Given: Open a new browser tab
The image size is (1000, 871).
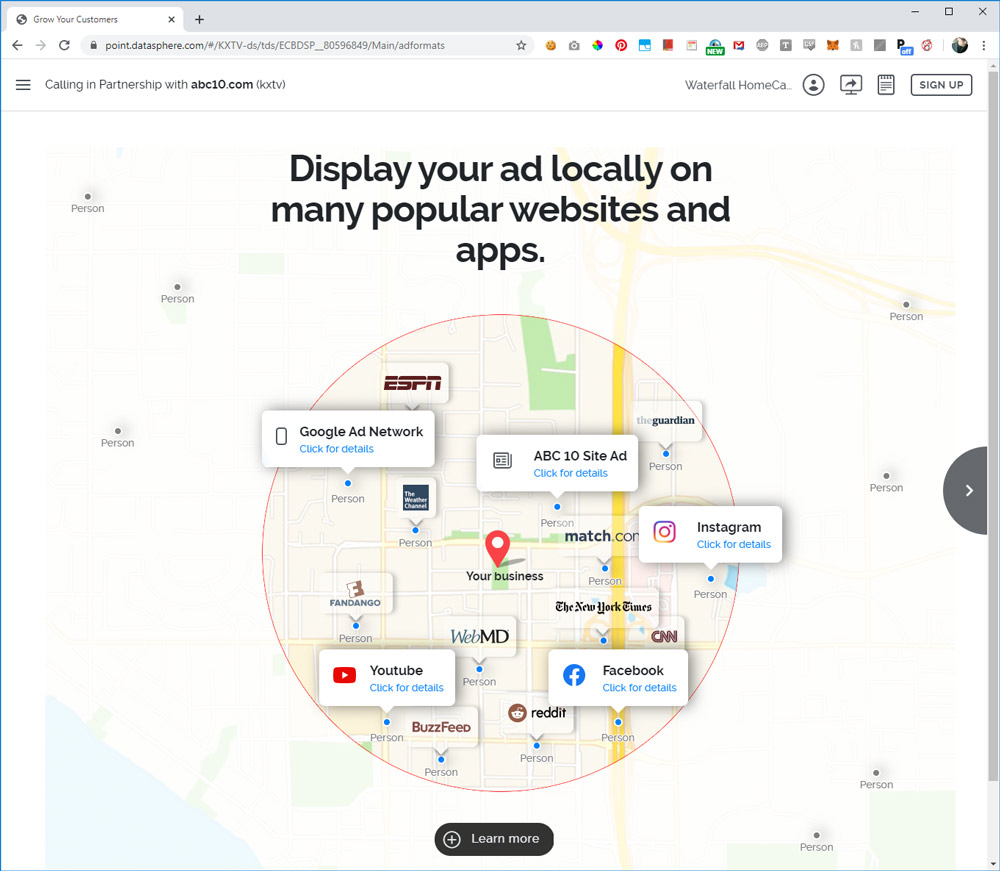Looking at the screenshot, I should point(199,19).
